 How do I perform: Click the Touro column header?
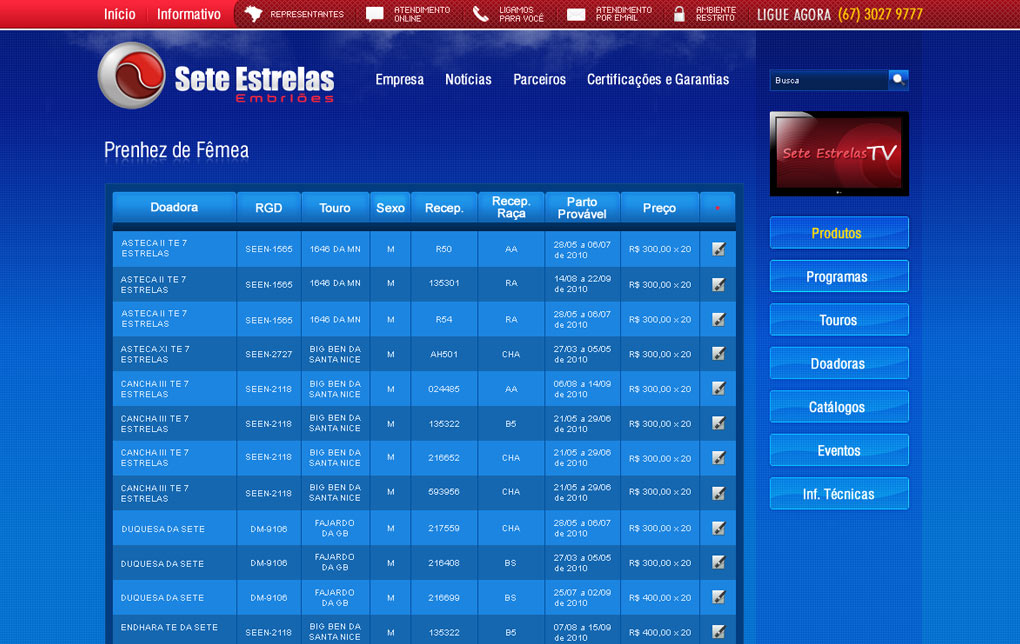click(x=335, y=208)
